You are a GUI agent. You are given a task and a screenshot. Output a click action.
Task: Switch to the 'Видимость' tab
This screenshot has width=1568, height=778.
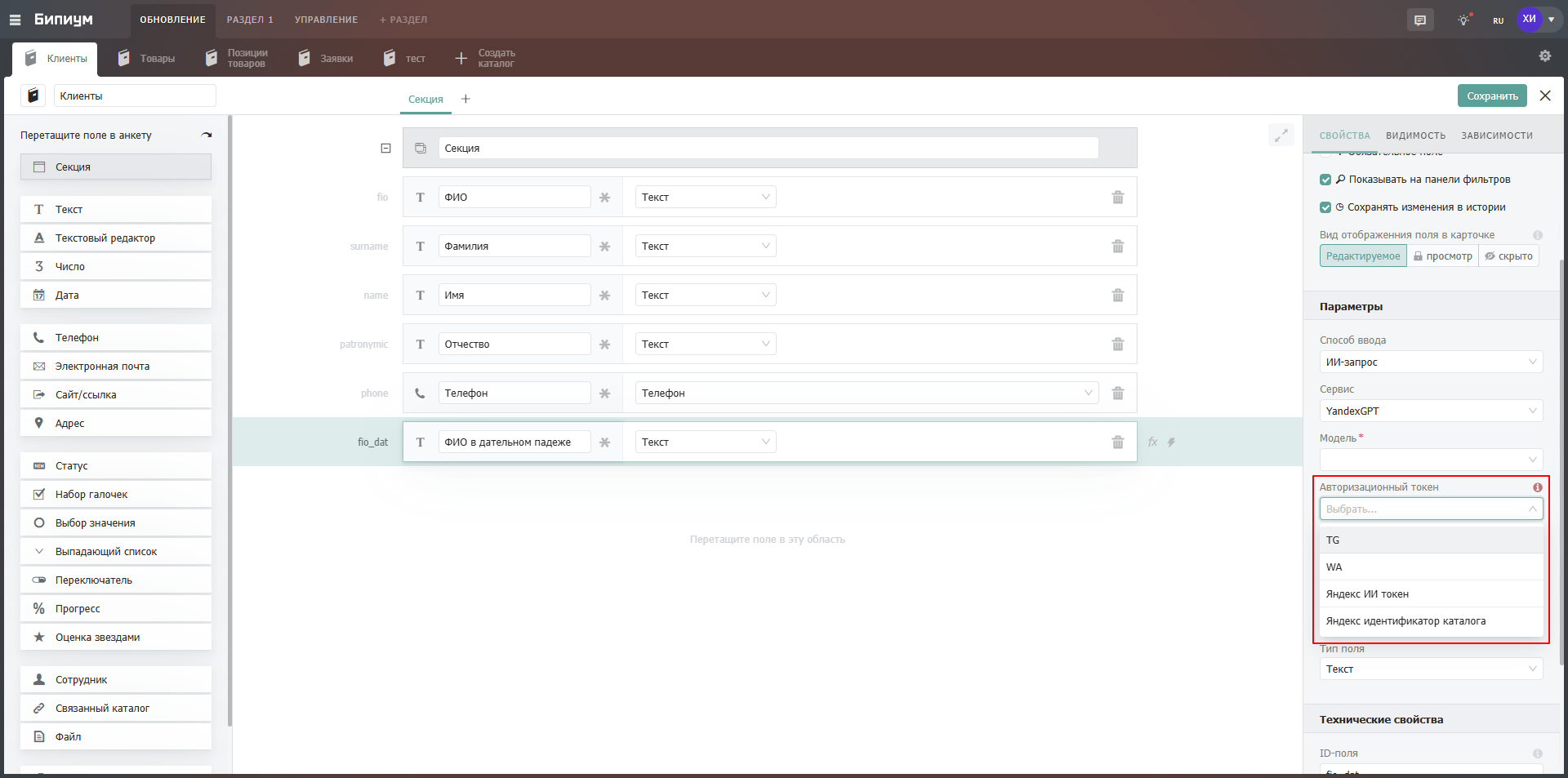coord(1415,136)
